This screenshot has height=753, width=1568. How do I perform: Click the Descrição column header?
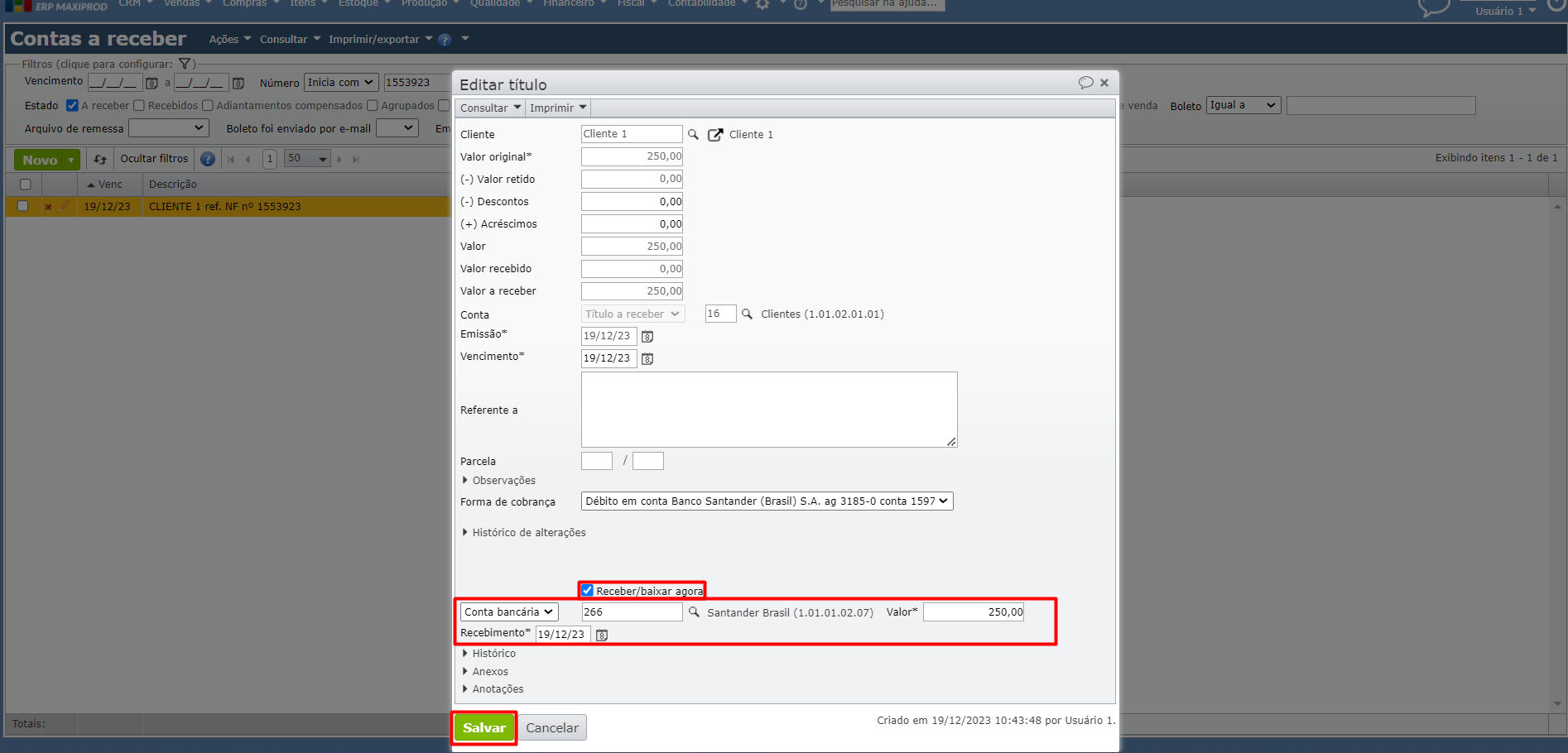(x=173, y=185)
